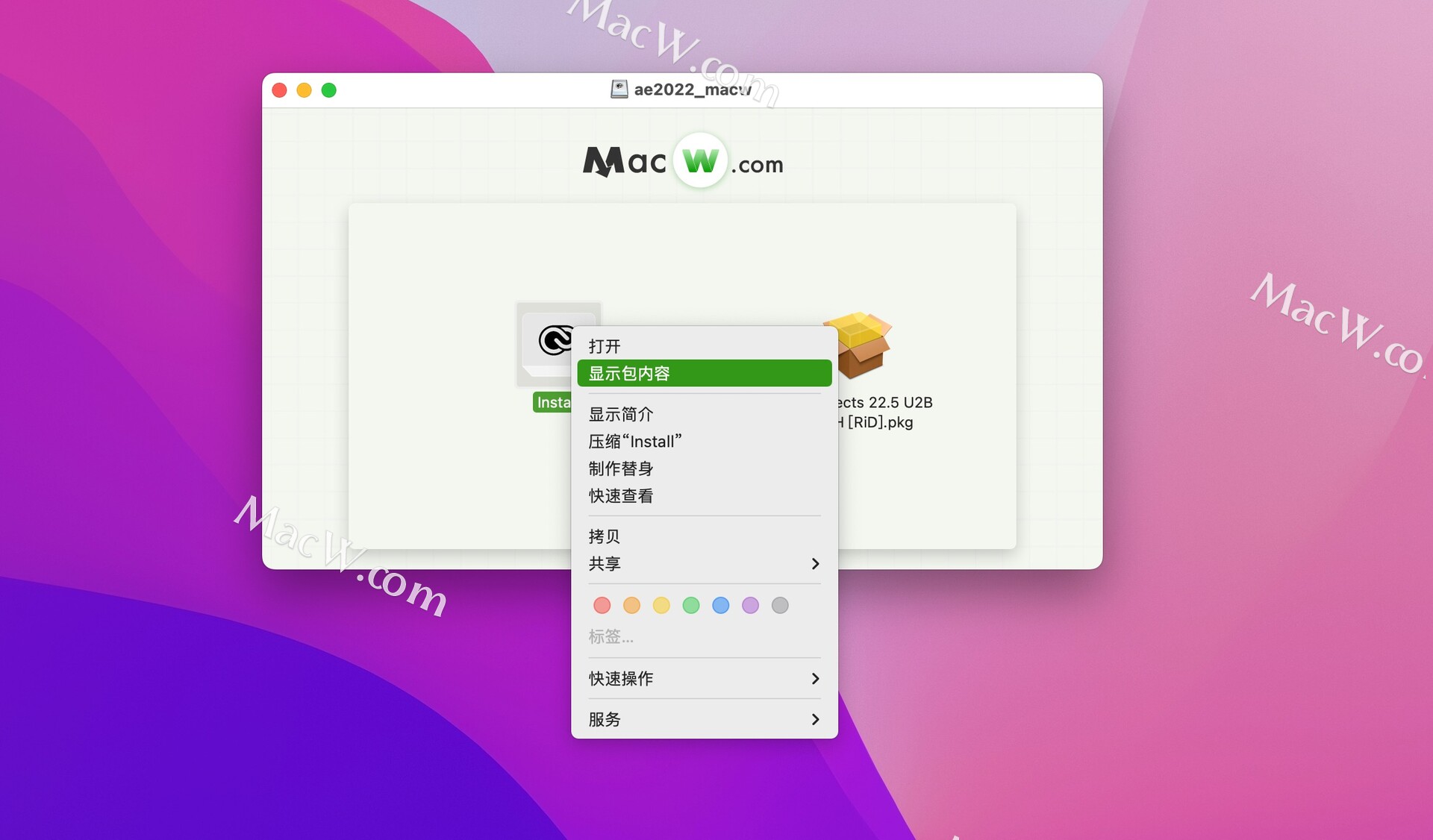Click the MacW.com logo inside the window
Viewport: 1433px width, 840px height.
coord(681,160)
